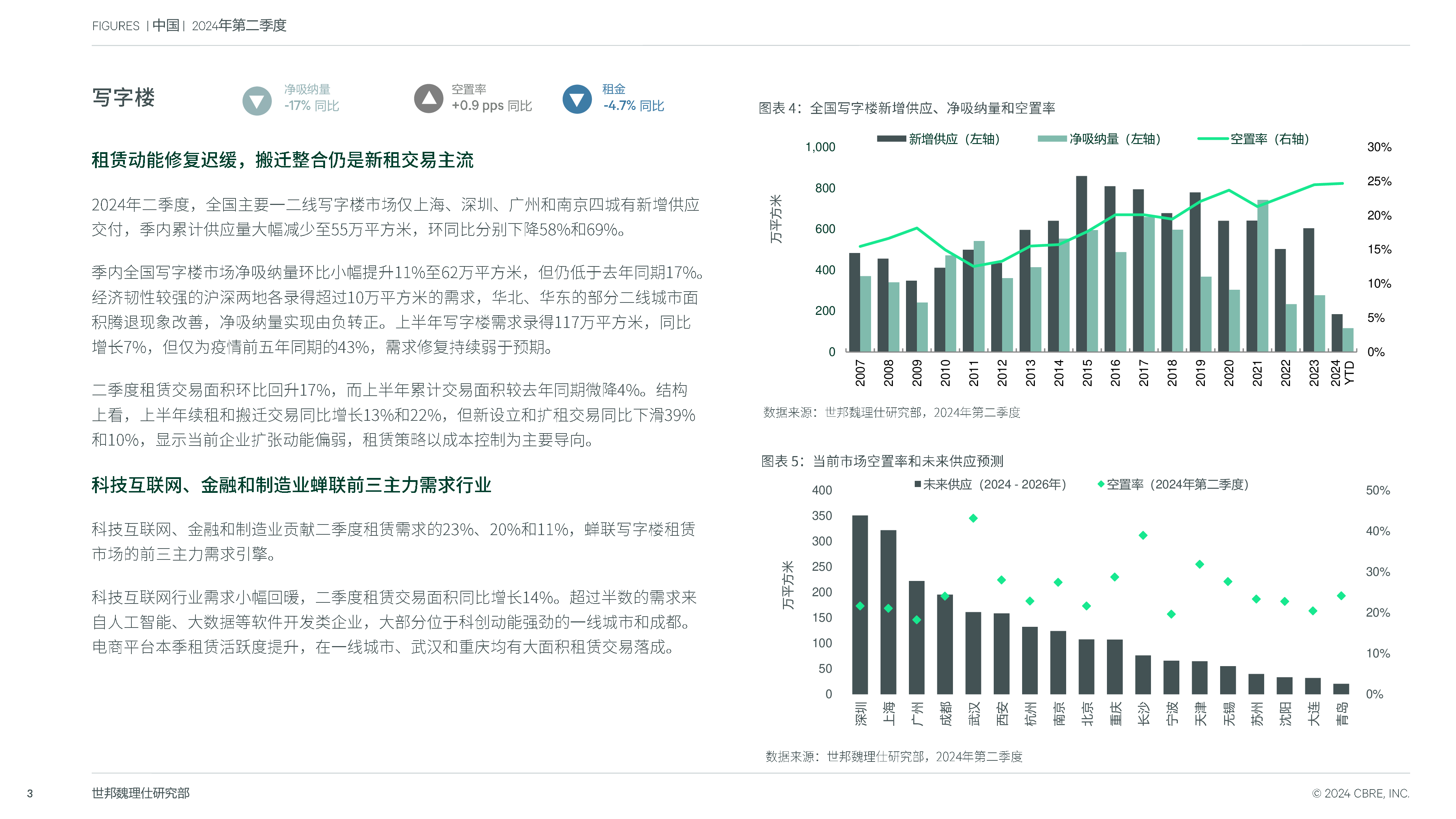Click the green diamond legend for 空置率（2024年第二季度）

point(1100,484)
